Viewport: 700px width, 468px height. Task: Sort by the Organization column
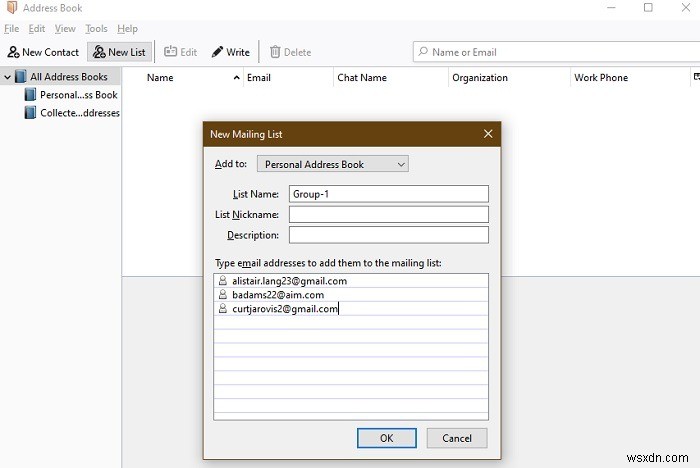pos(509,78)
